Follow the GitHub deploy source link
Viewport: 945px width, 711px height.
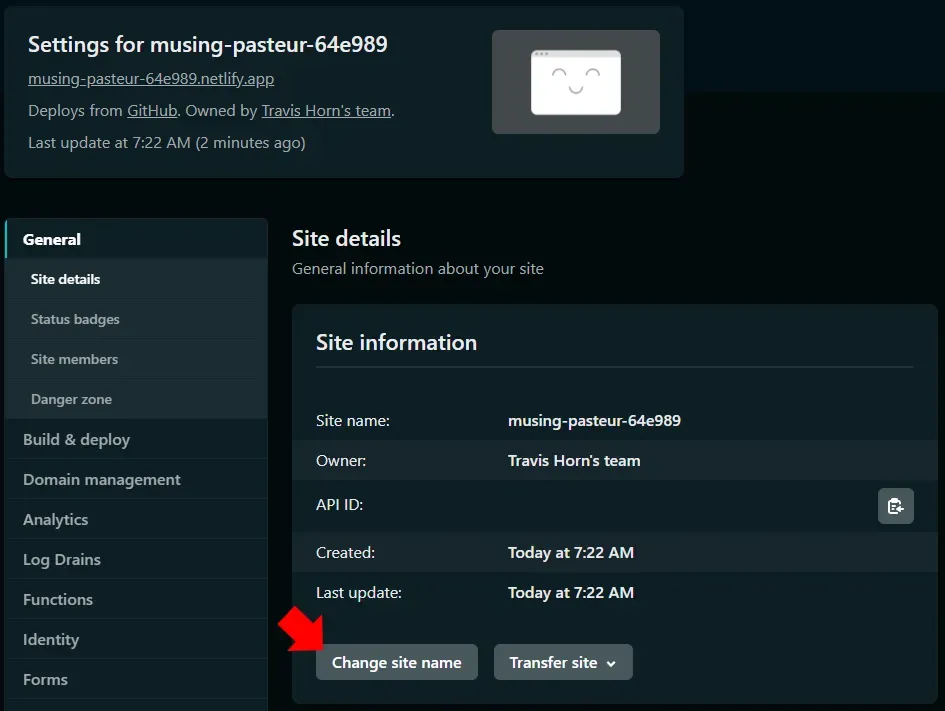(x=152, y=110)
